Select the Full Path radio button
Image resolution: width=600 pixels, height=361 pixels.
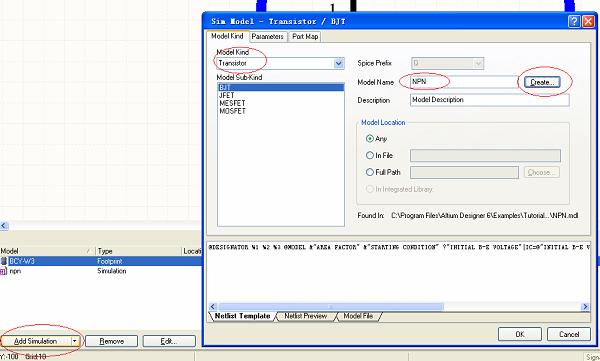(370, 172)
